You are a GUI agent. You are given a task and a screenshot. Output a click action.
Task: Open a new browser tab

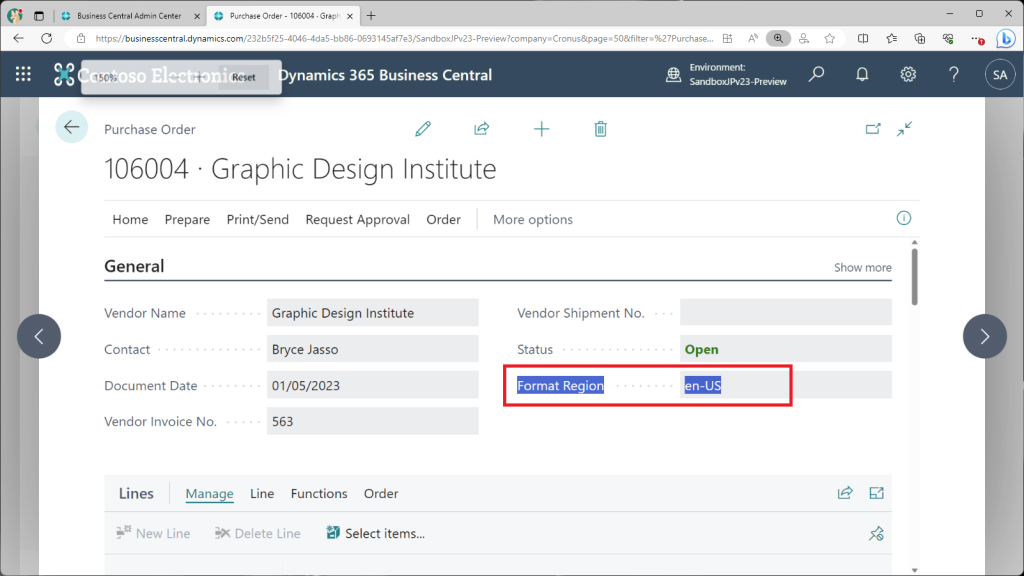click(371, 16)
